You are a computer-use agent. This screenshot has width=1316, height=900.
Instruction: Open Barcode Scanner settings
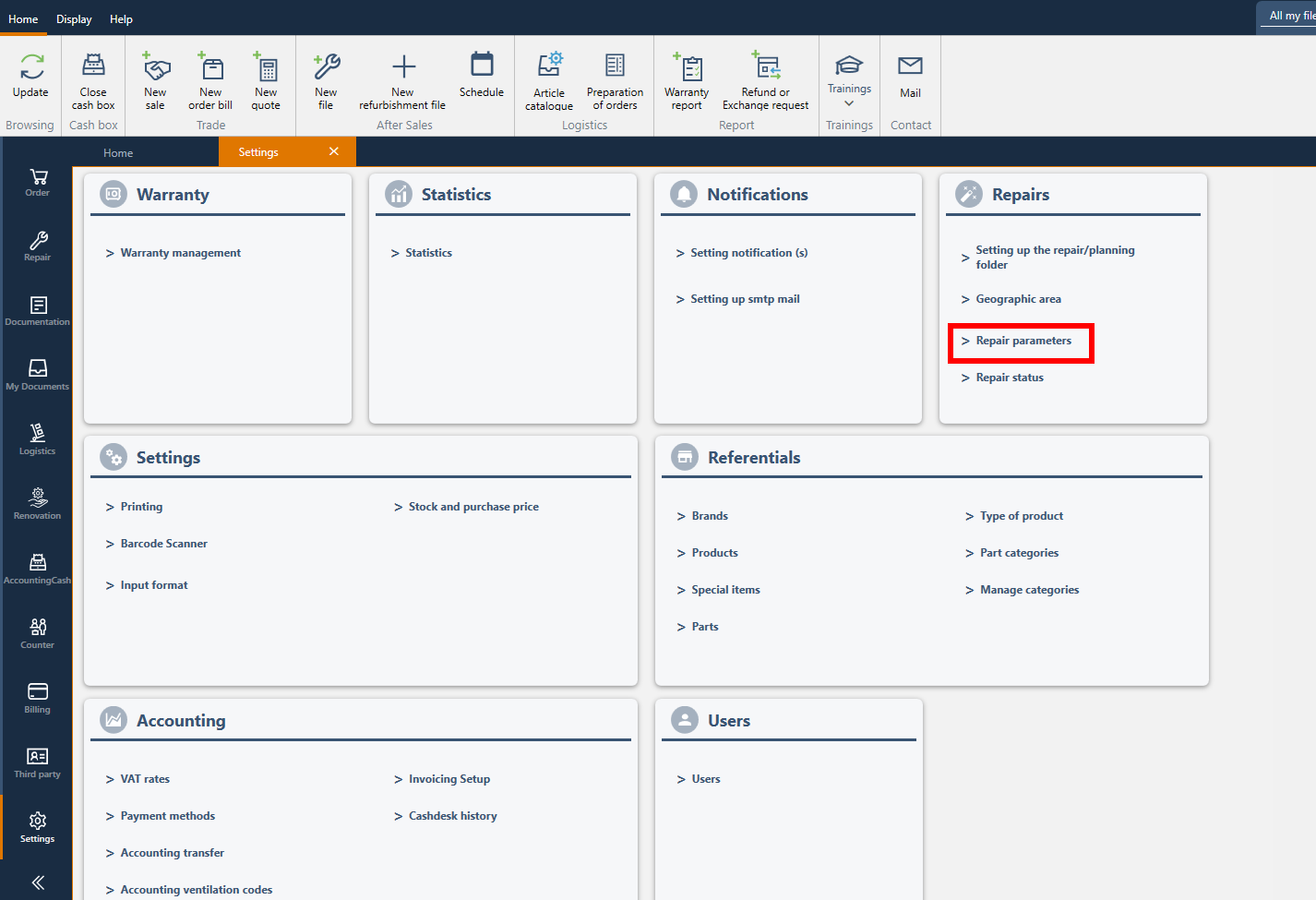coord(163,544)
